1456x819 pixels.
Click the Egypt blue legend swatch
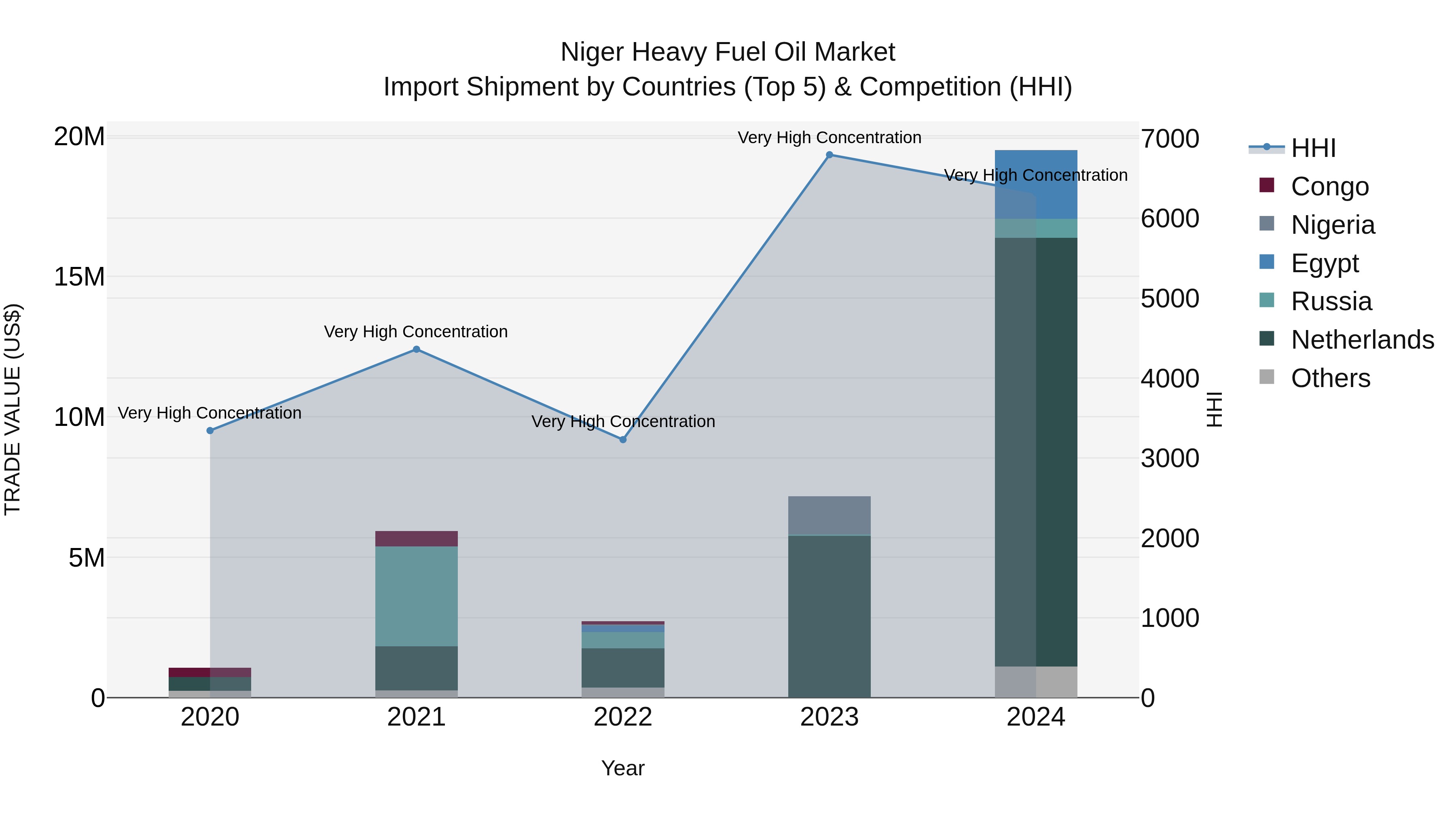[1267, 262]
